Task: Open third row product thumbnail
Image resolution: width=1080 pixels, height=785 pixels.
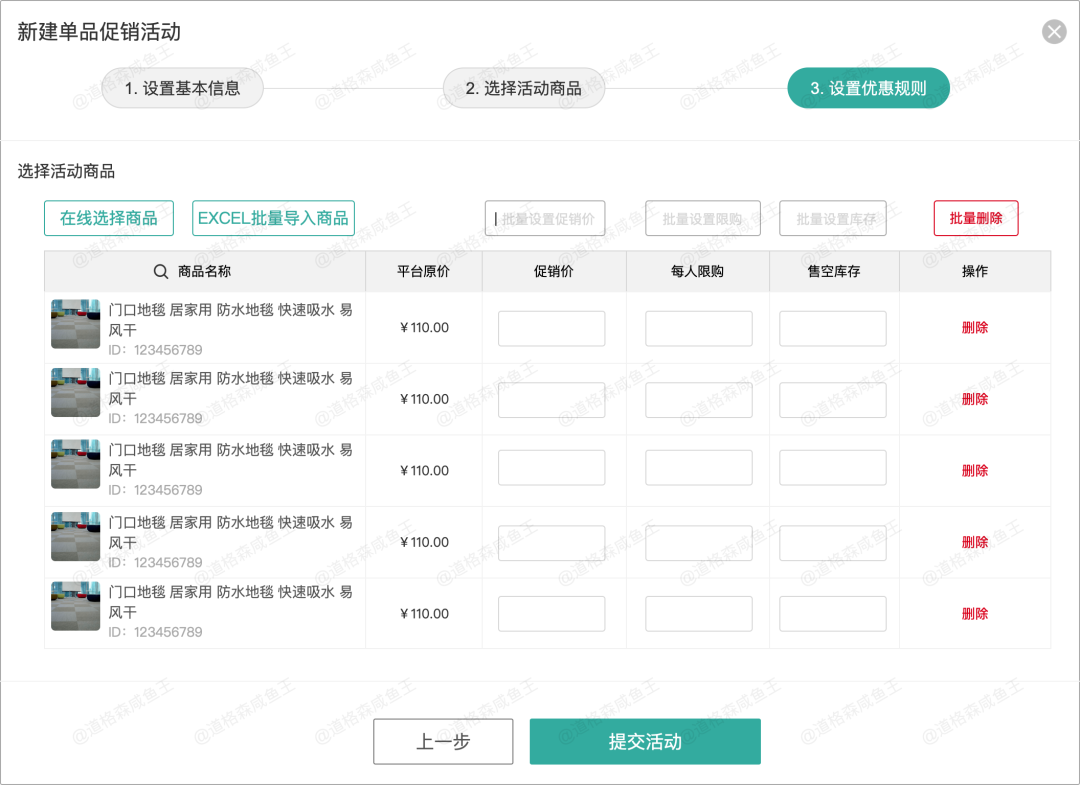Action: [x=76, y=464]
